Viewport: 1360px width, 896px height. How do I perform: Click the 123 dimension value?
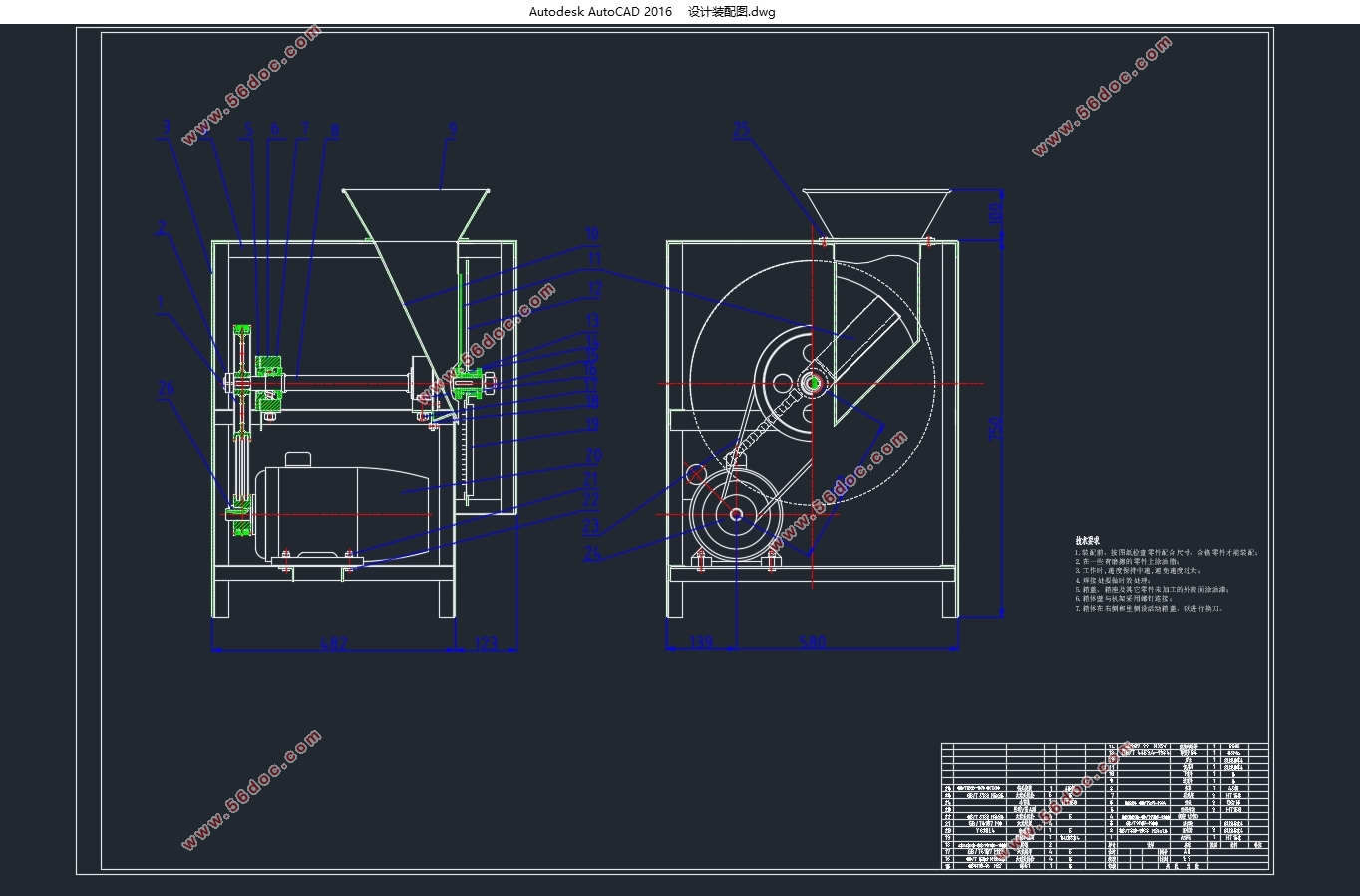485,644
